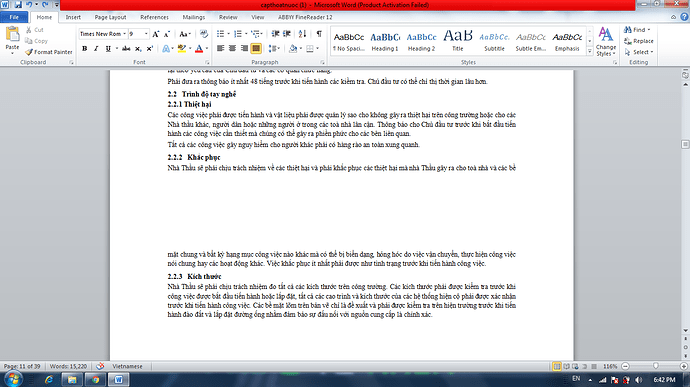
Task: Adjust the zoom slider in status bar
Action: point(655,366)
